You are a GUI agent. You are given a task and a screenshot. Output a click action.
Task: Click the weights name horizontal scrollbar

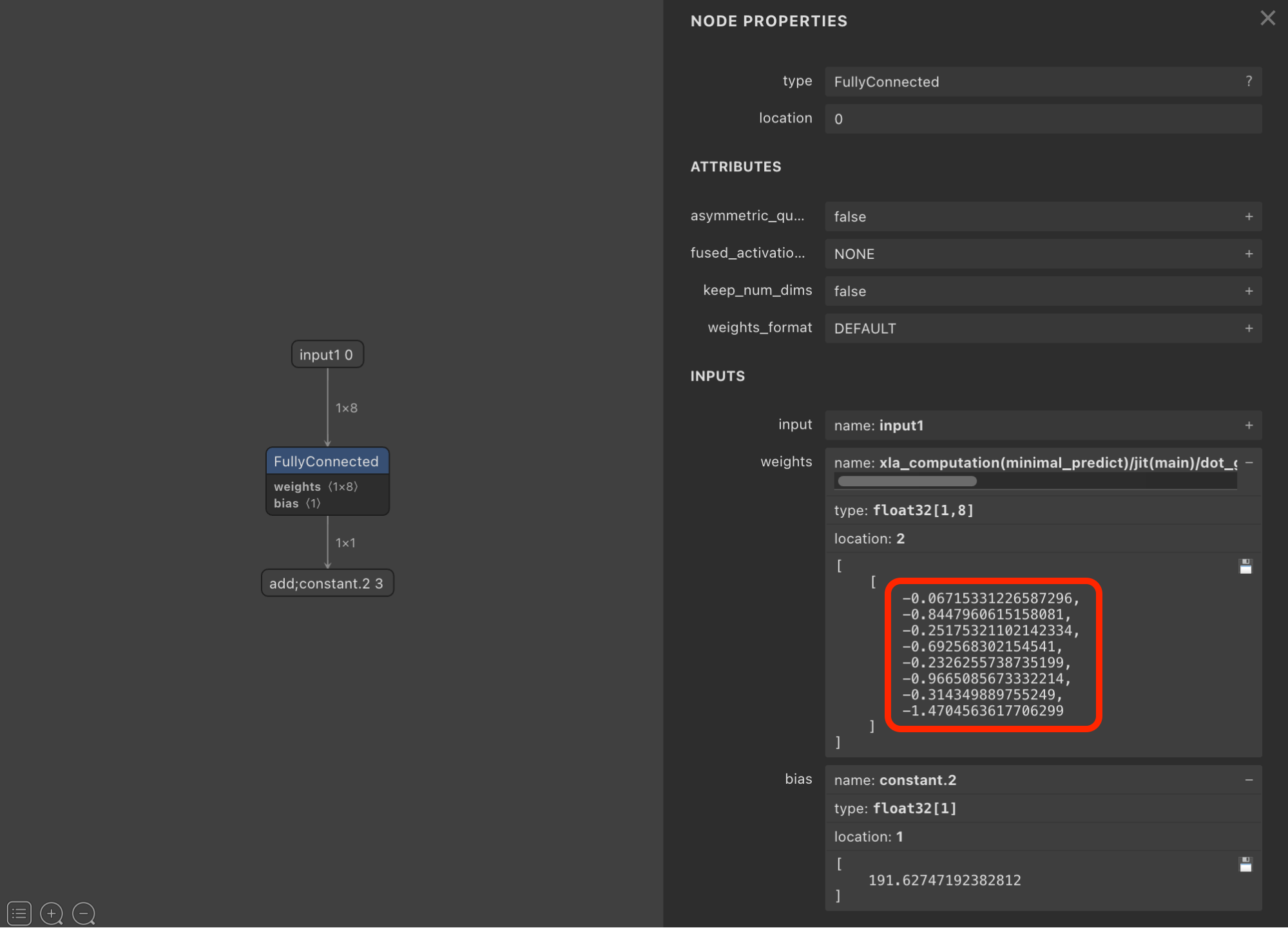[x=907, y=481]
